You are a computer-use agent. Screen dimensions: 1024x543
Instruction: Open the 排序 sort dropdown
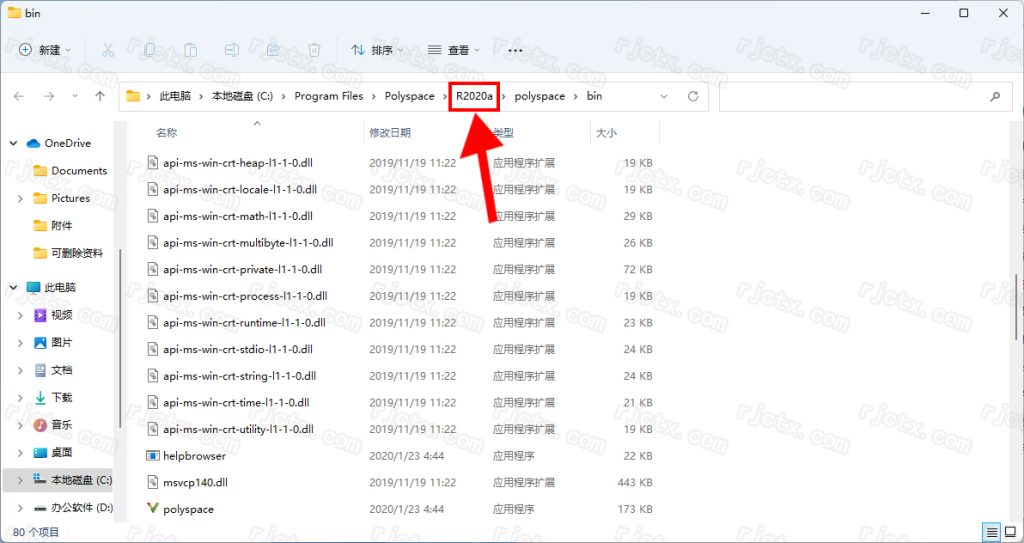click(377, 49)
